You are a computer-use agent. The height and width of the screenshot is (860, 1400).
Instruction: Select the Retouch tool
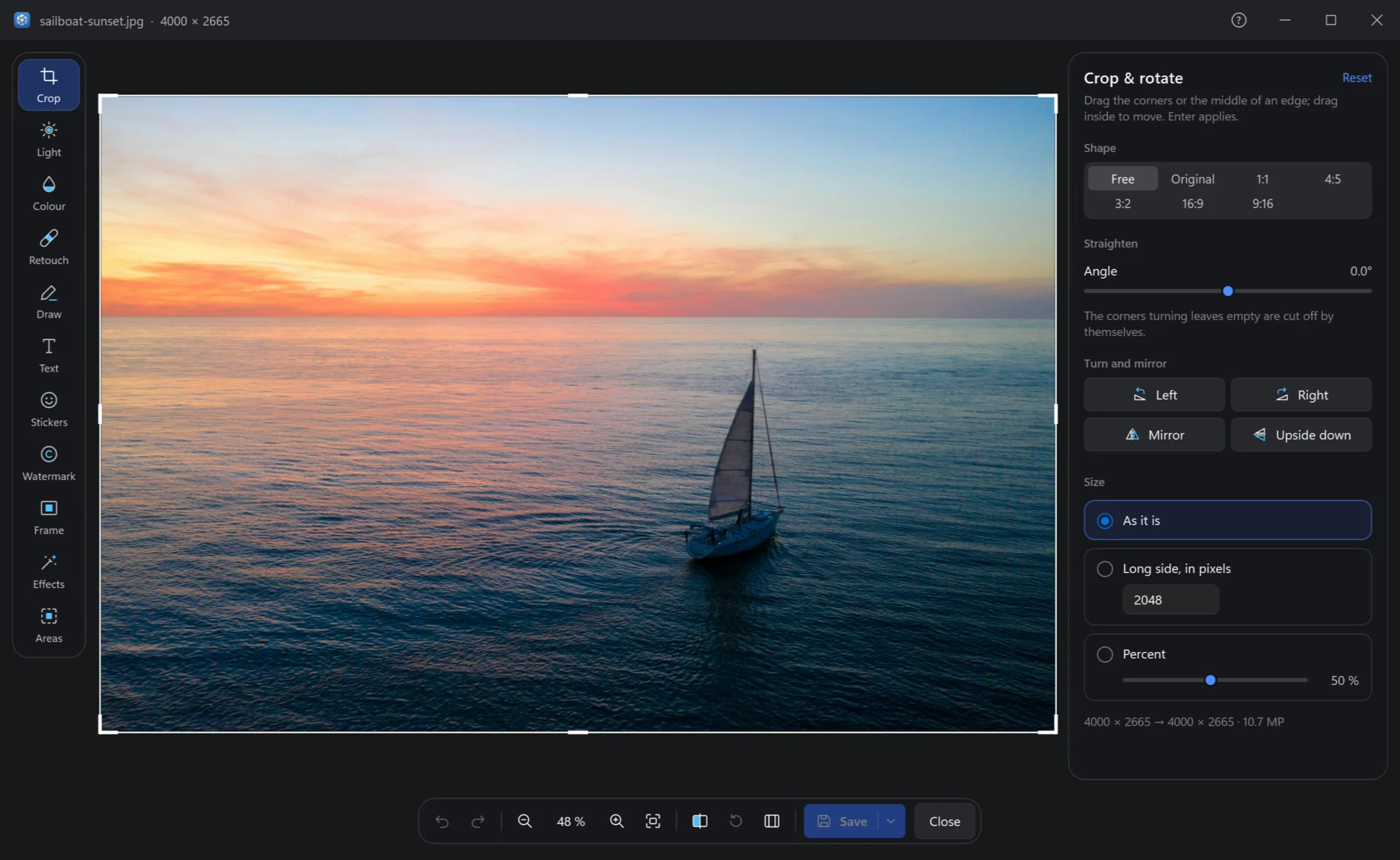48,247
